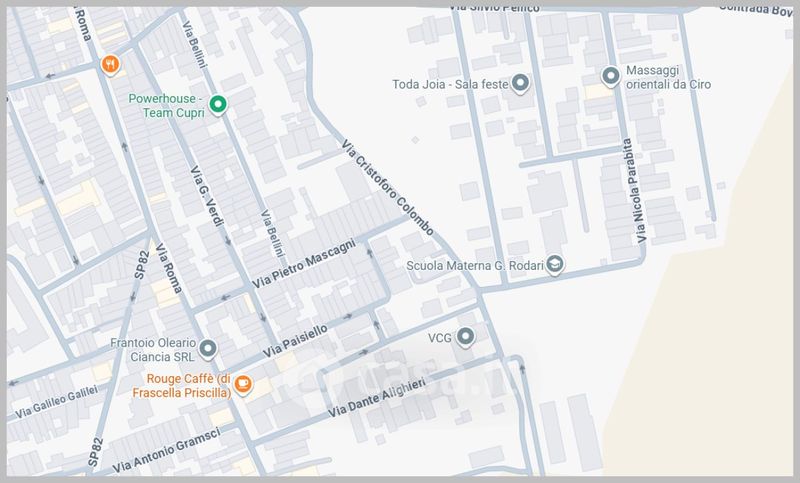The height and width of the screenshot is (483, 800).
Task: Click the VCG location pin
Action: pyautogui.click(x=464, y=338)
